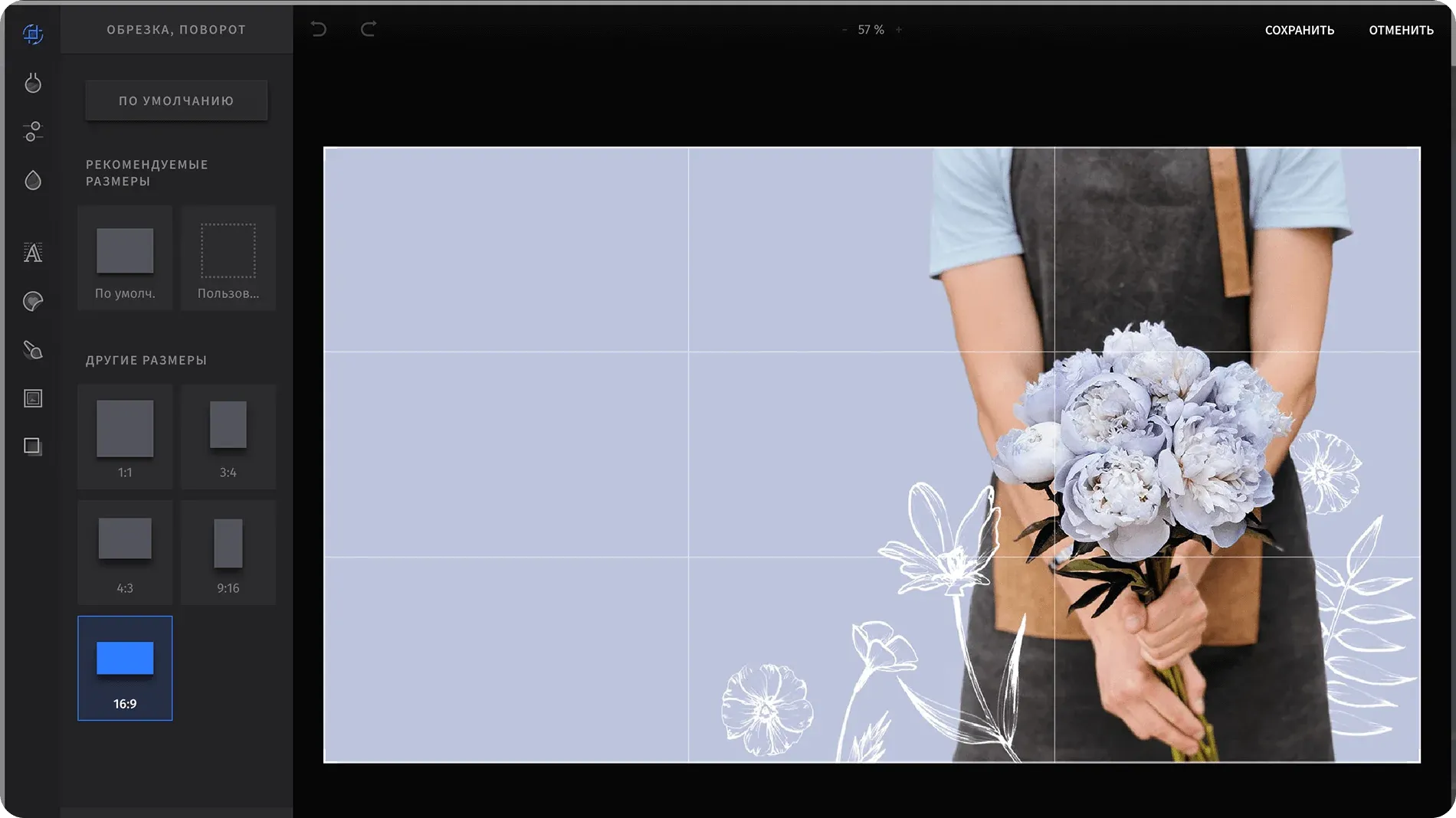Choose the text tool icon

[x=32, y=253]
